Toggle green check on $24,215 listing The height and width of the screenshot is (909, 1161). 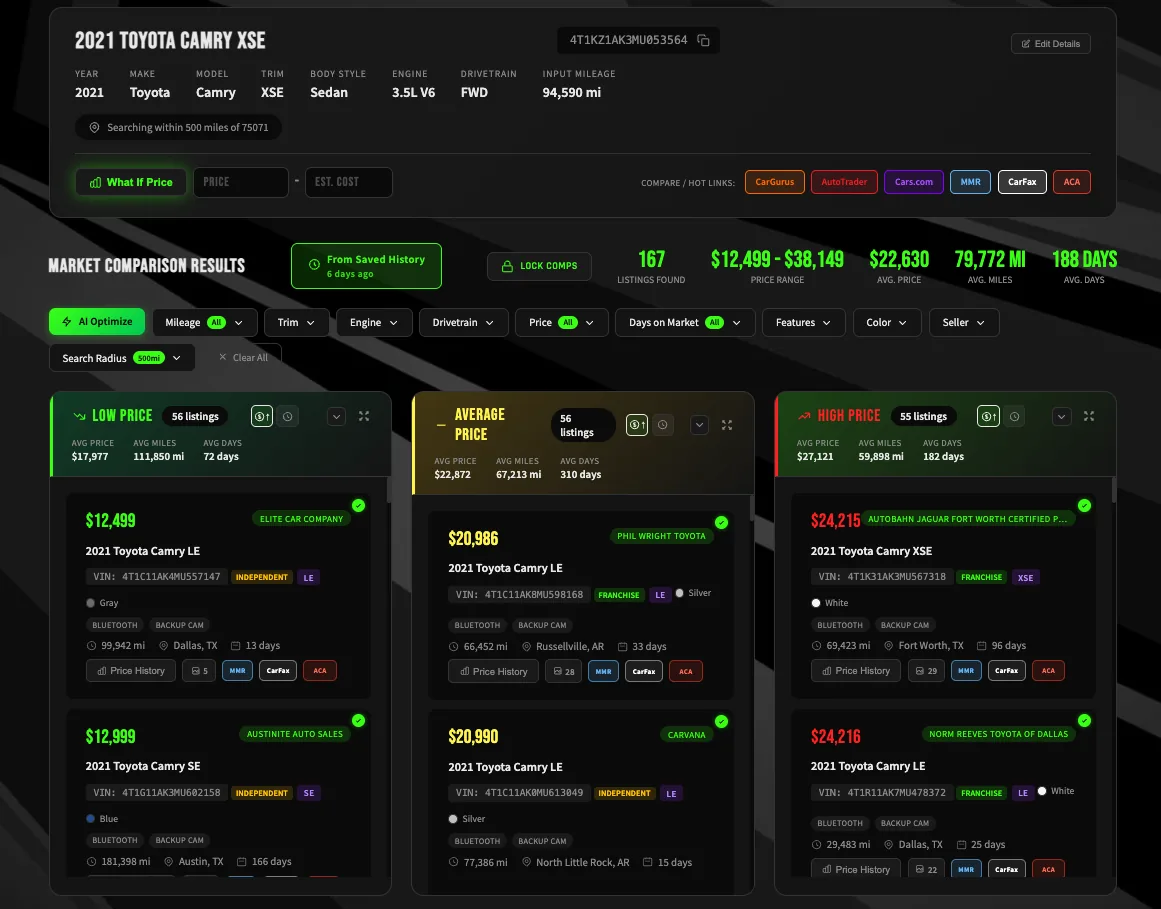point(1084,506)
